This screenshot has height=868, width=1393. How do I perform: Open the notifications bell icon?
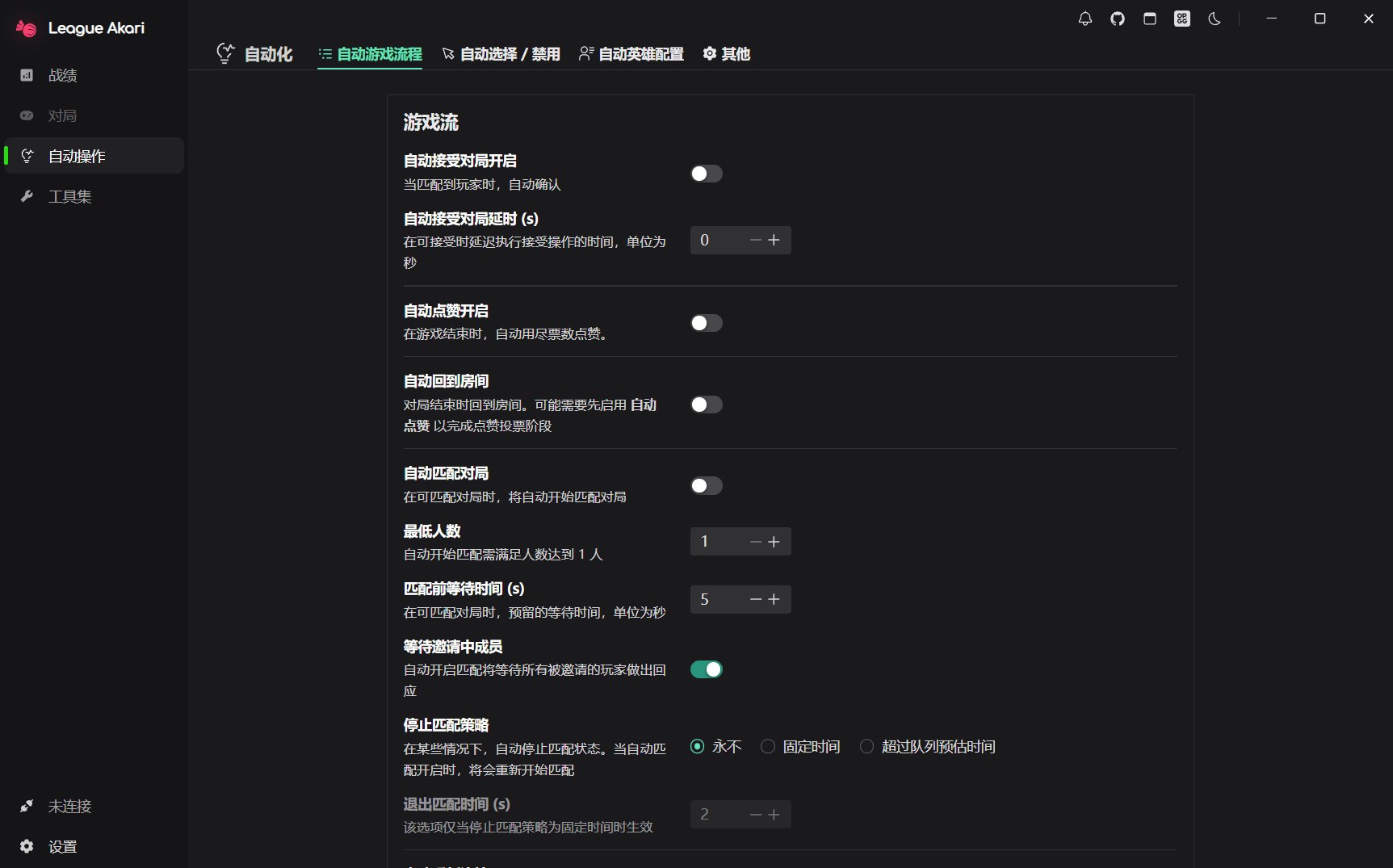click(x=1085, y=19)
